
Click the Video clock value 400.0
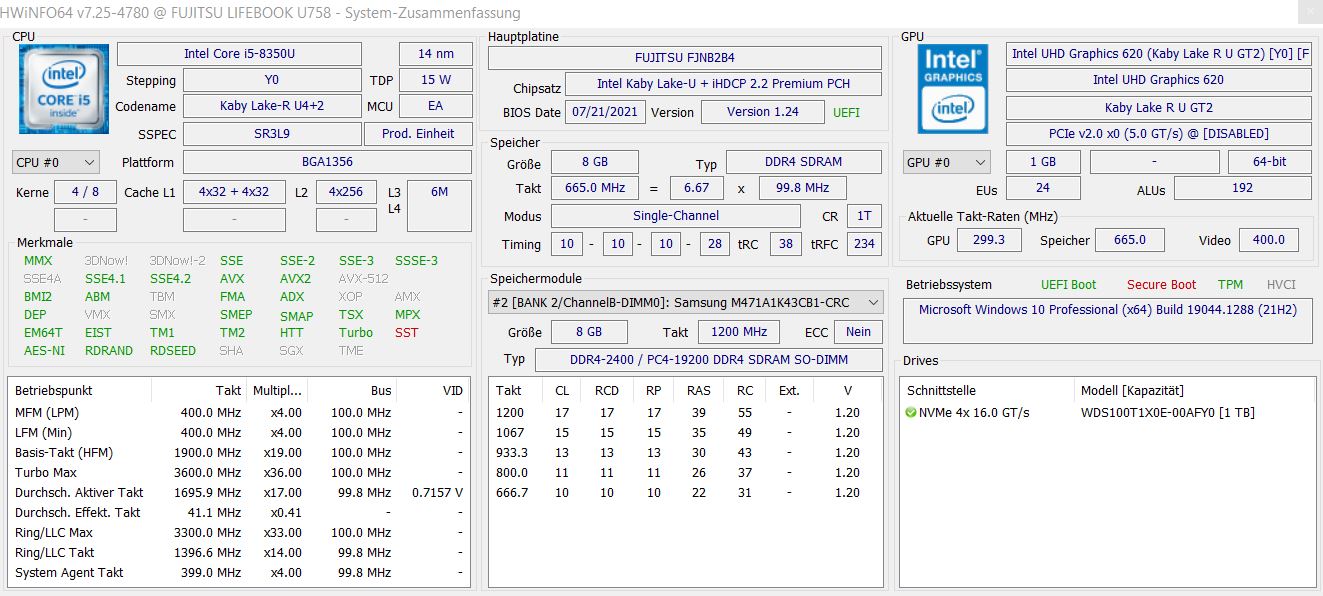pos(1269,240)
